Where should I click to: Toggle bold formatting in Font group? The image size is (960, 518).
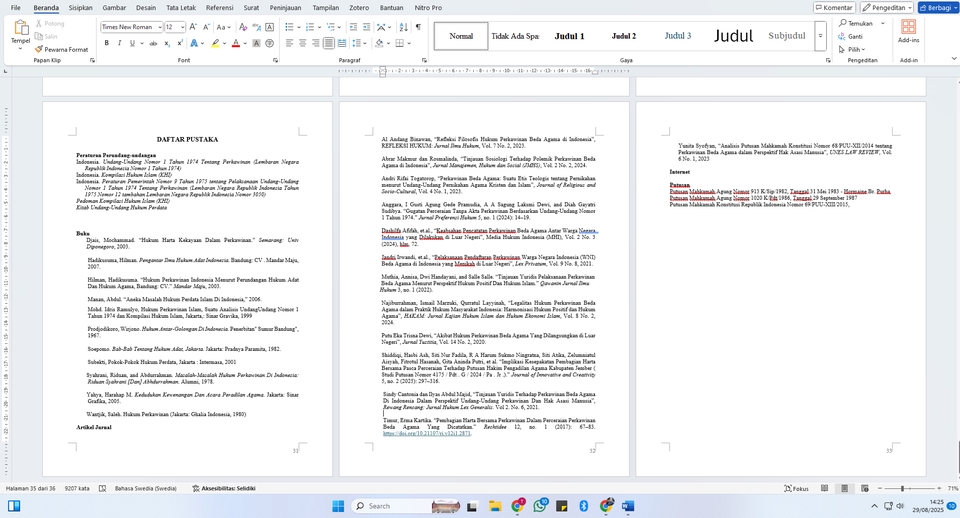point(106,43)
